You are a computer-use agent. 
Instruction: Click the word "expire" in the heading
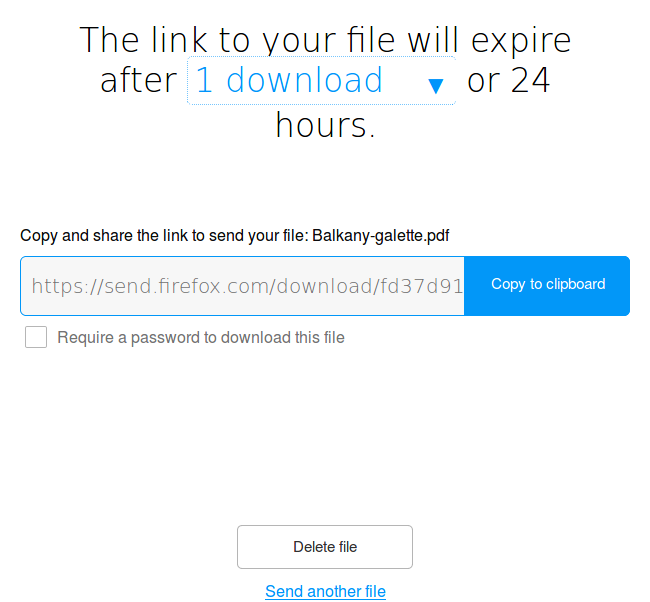(521, 41)
